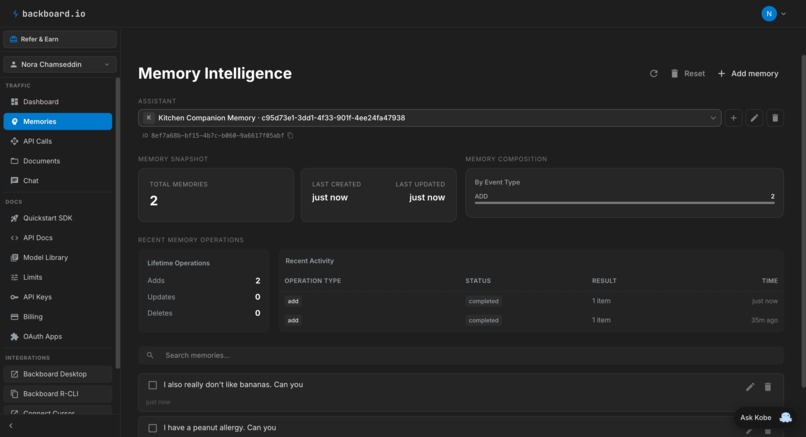Open the Refer & Earn gift icon

(x=13, y=39)
